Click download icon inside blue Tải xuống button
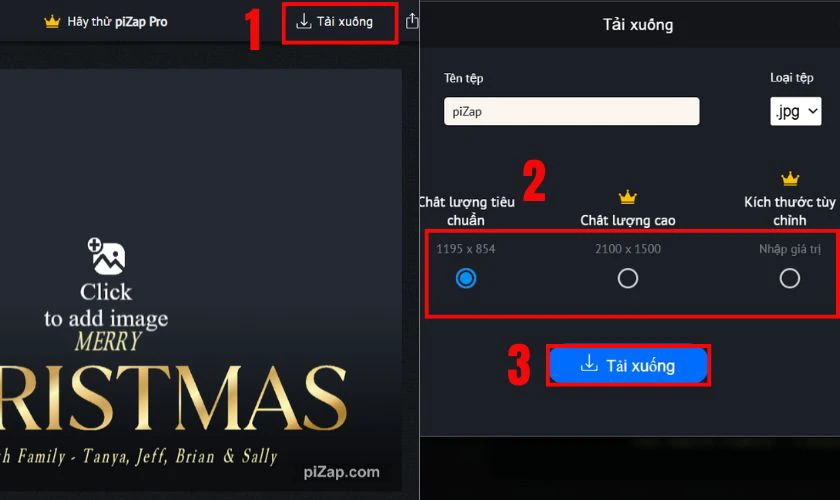 [589, 363]
